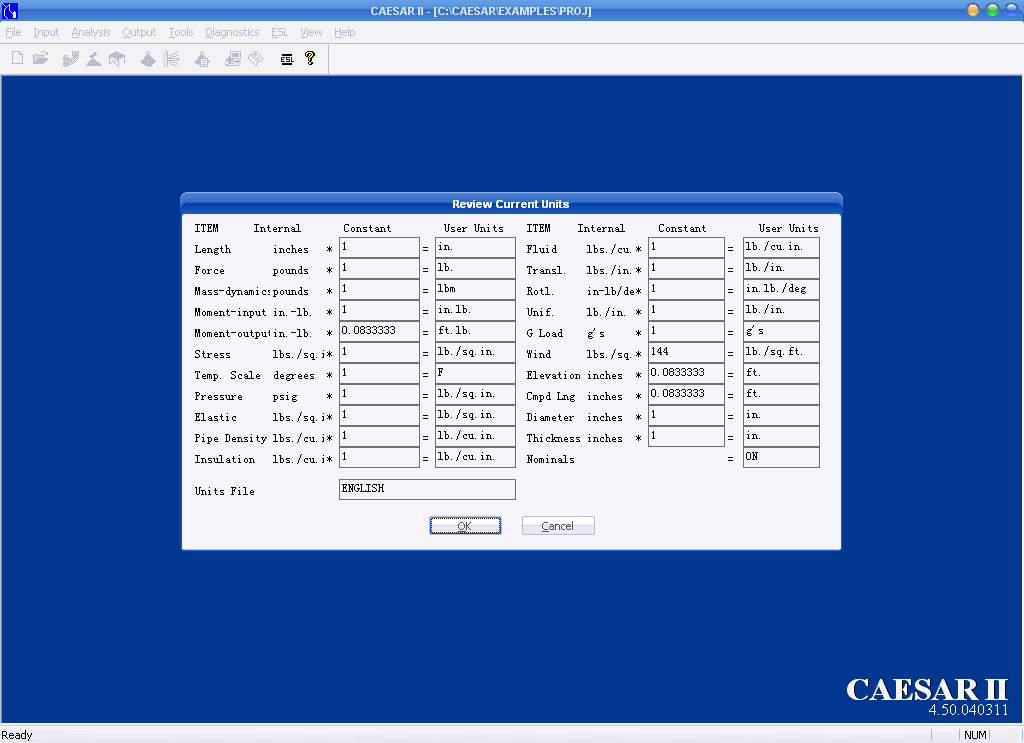Open the File menu
Viewport: 1024px width, 743px height.
[13, 32]
